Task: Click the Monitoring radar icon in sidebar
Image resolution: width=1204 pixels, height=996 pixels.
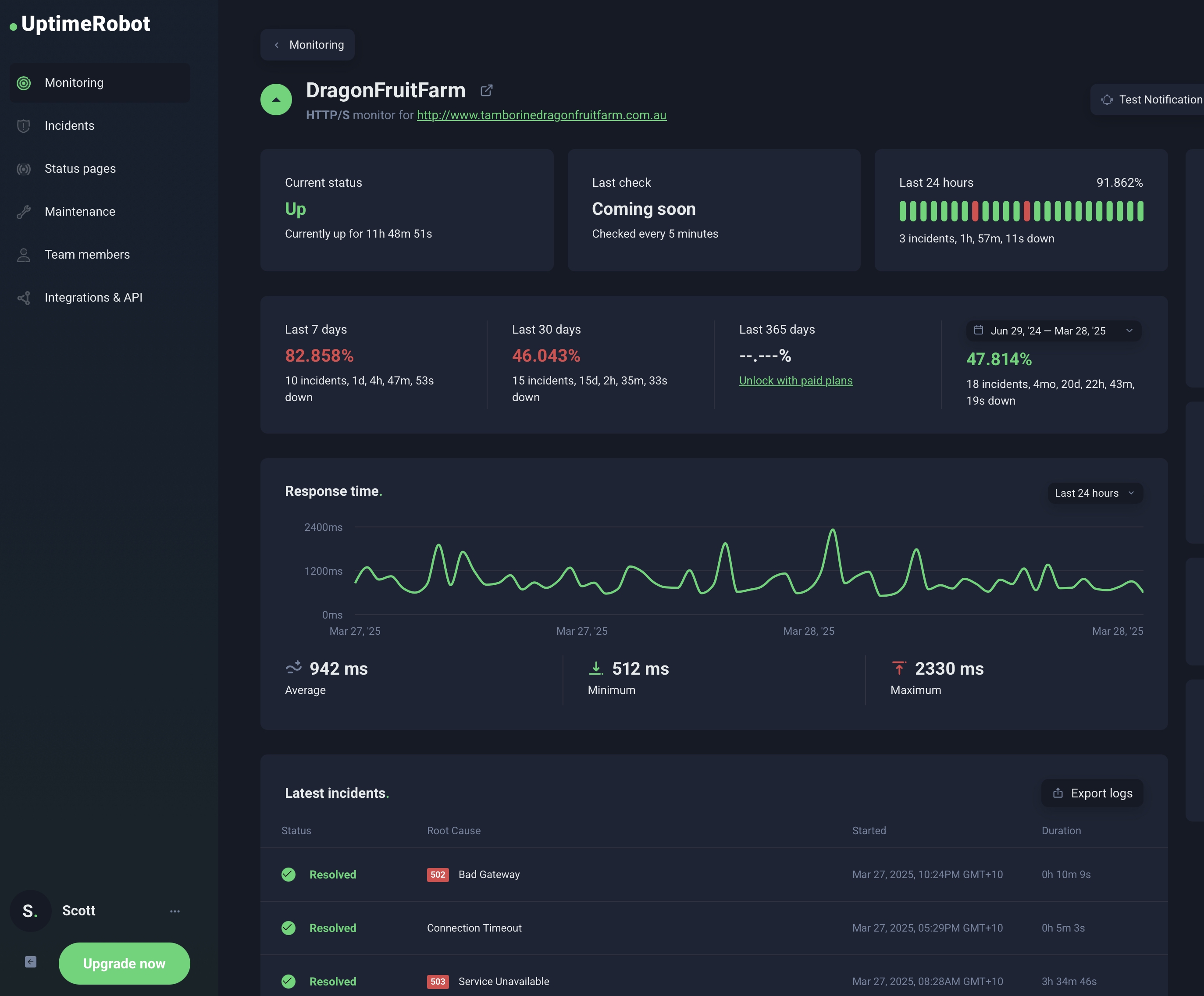Action: [24, 83]
